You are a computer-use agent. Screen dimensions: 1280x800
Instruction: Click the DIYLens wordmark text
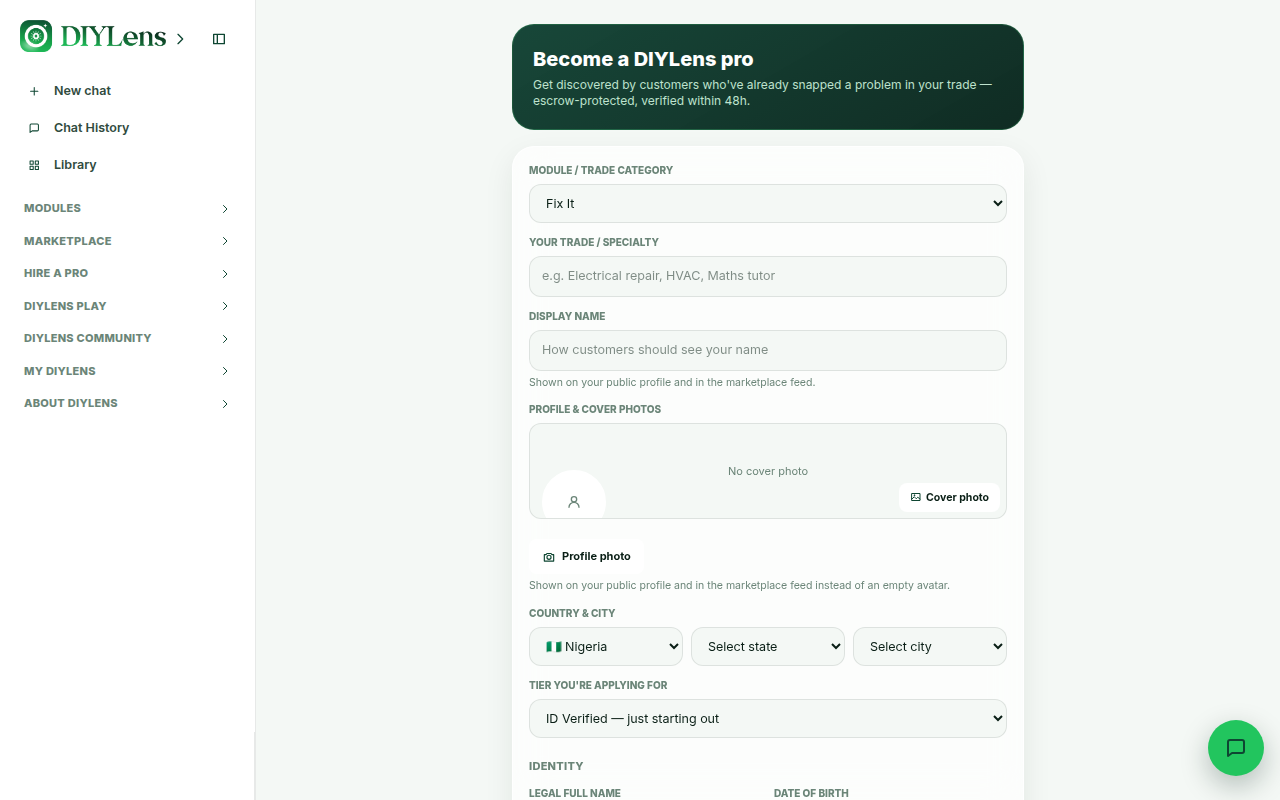(x=113, y=37)
